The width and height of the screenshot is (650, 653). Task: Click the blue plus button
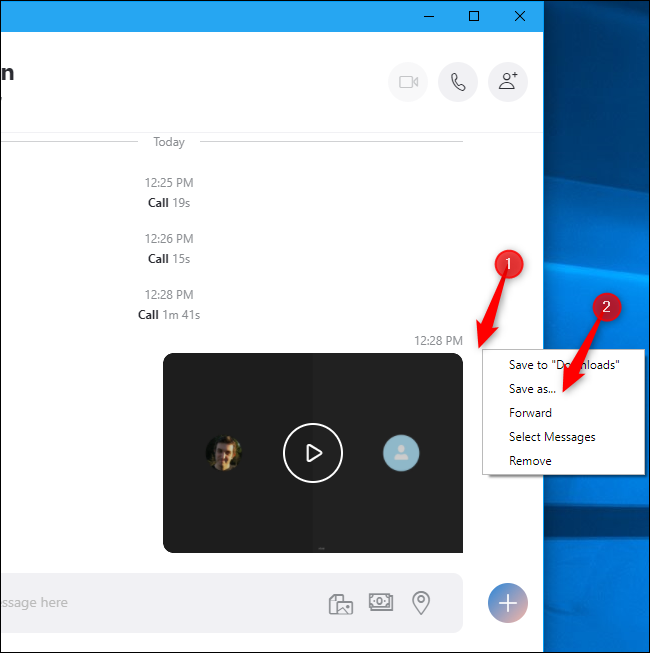tap(508, 602)
